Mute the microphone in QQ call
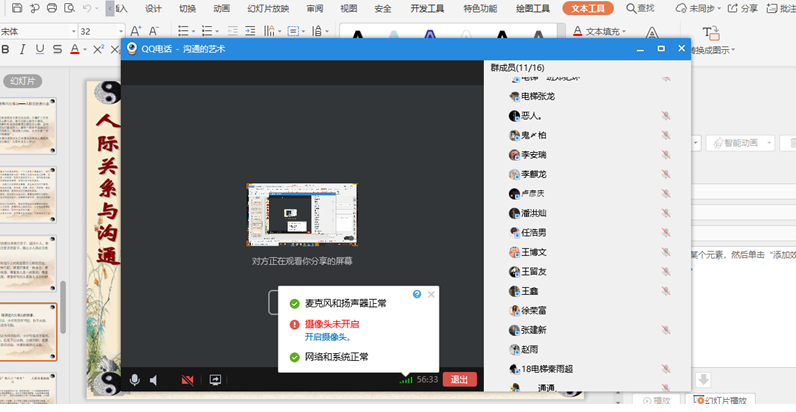The image size is (796, 412). 135,380
